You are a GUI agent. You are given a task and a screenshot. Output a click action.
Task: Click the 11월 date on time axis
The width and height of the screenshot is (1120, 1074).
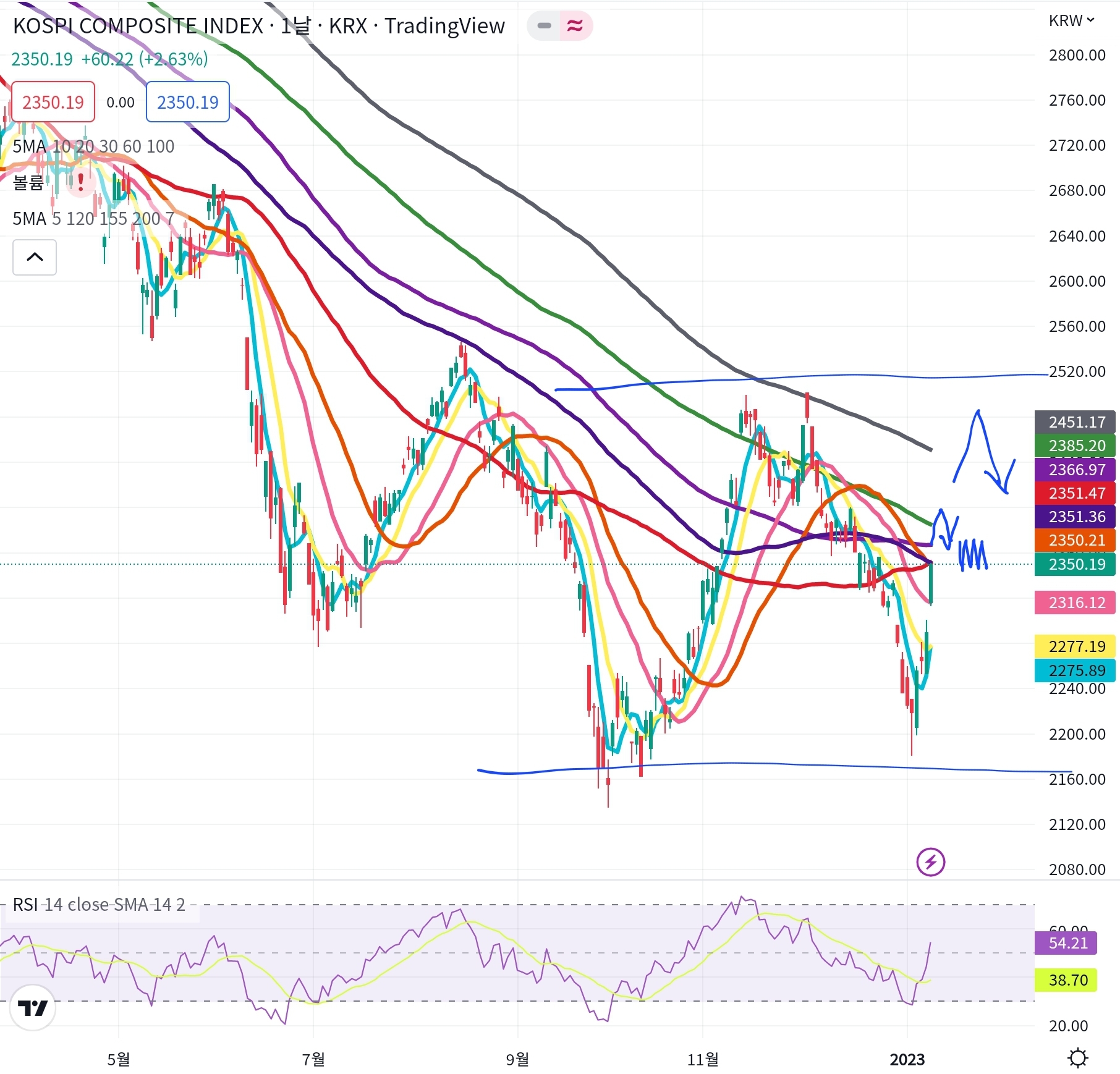[703, 1059]
